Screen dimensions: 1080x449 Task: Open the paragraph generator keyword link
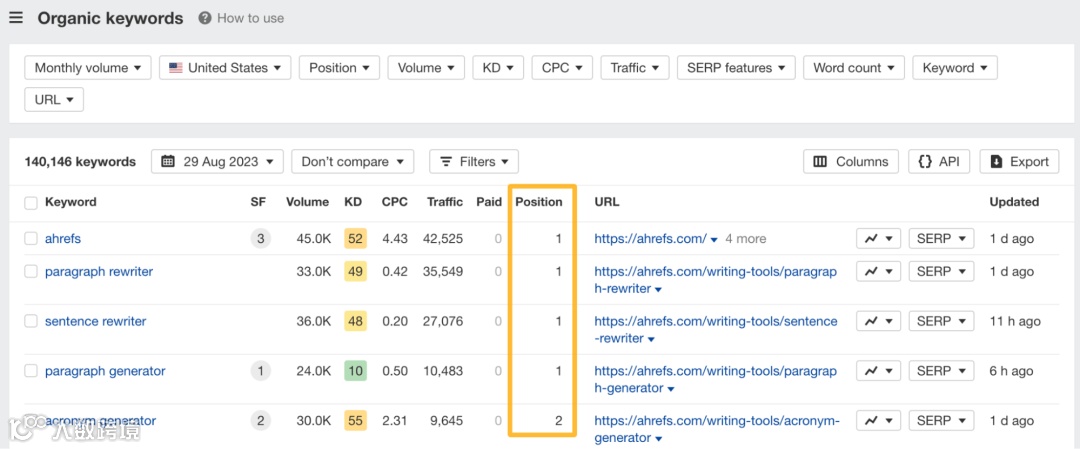[x=105, y=370]
